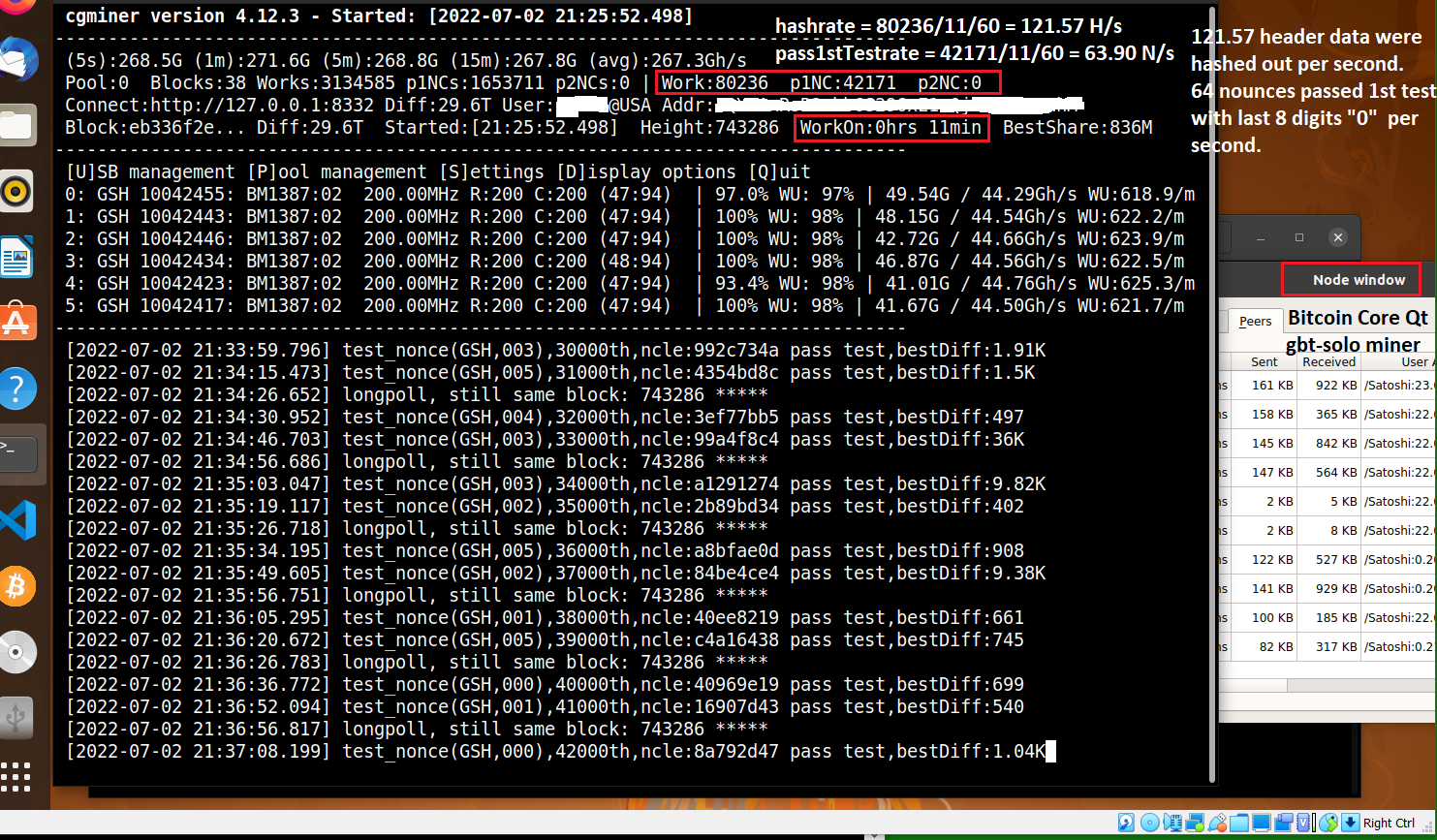Click the Right Ctrl host key label
The width and height of the screenshot is (1437, 840).
[x=1390, y=823]
